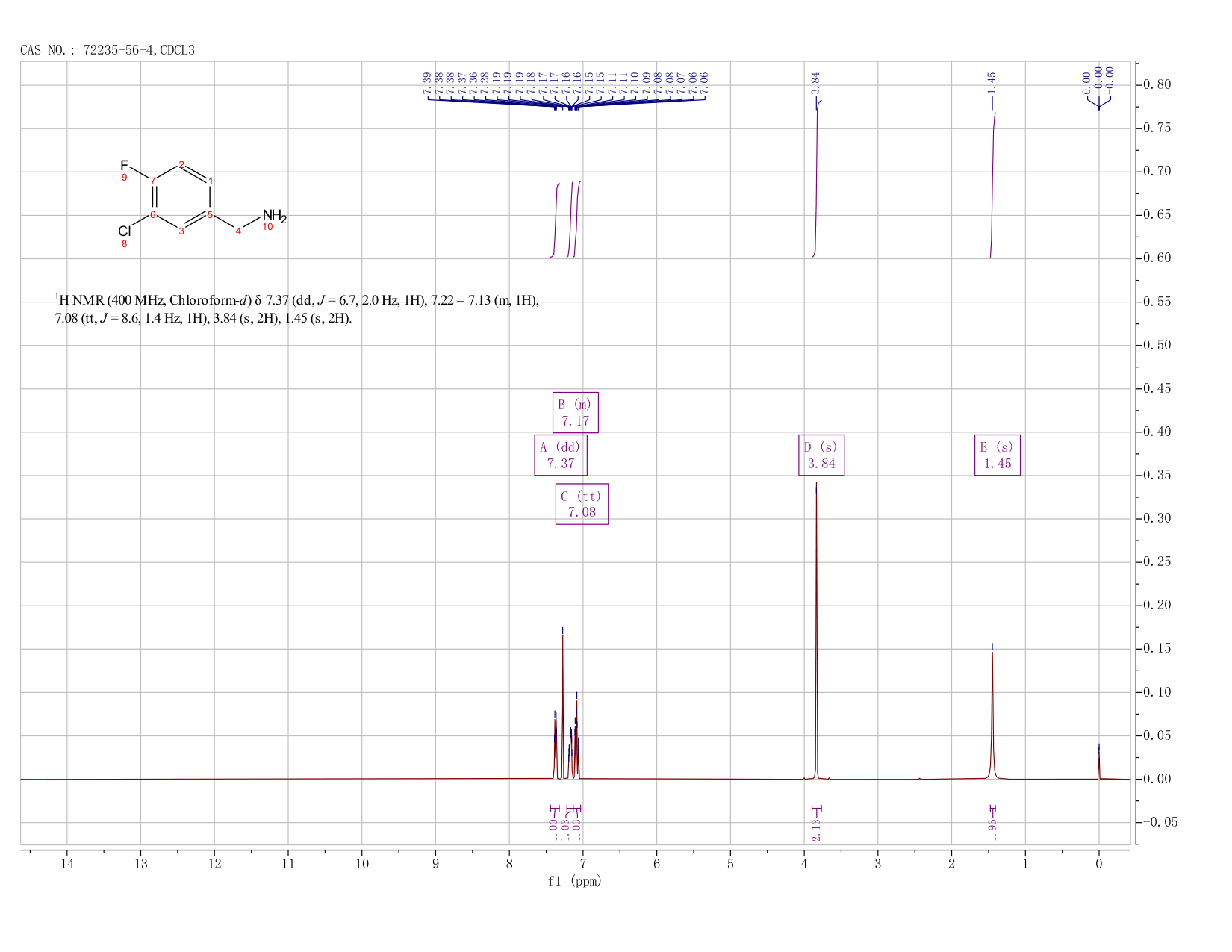Click the second report line starting 7.08 (tt
The image size is (1232, 952).
[x=203, y=319]
